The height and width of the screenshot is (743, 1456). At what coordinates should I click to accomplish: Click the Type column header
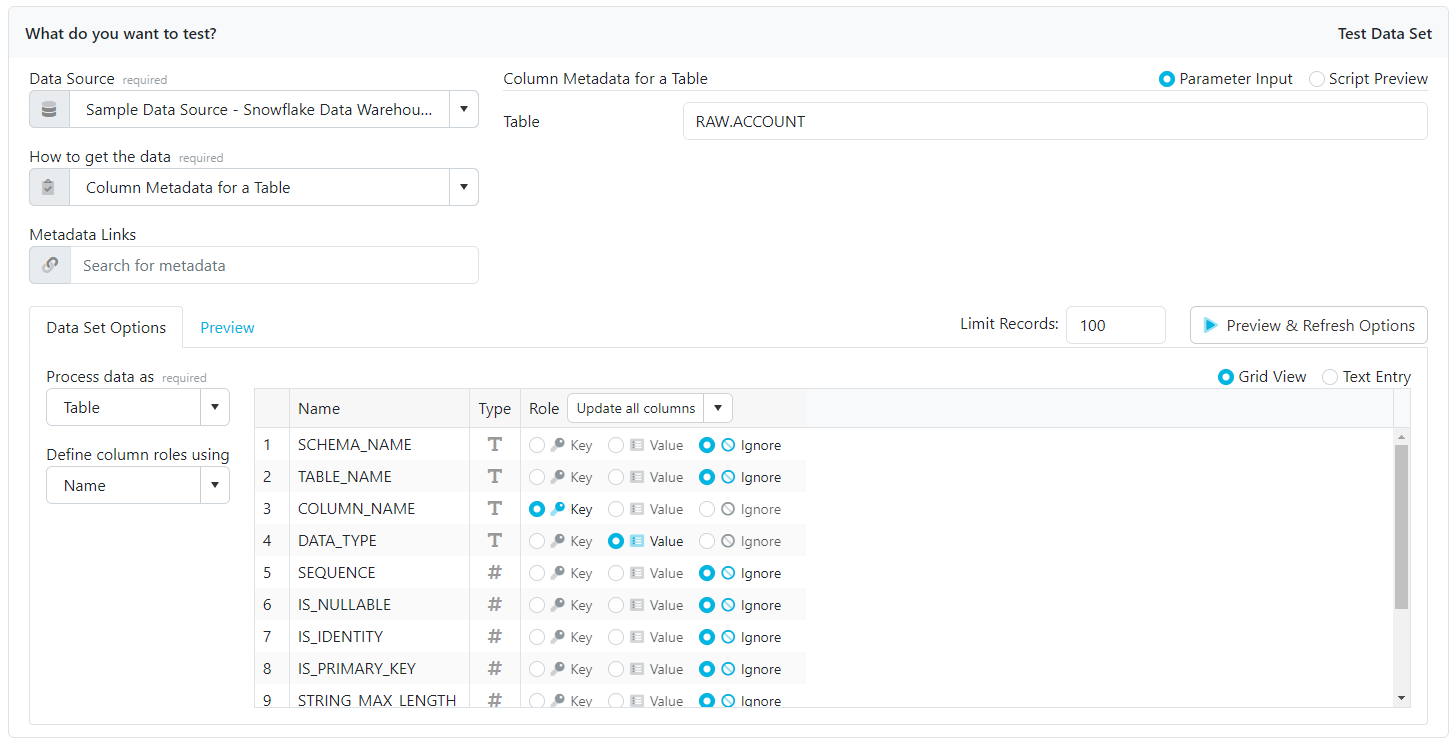tap(494, 408)
